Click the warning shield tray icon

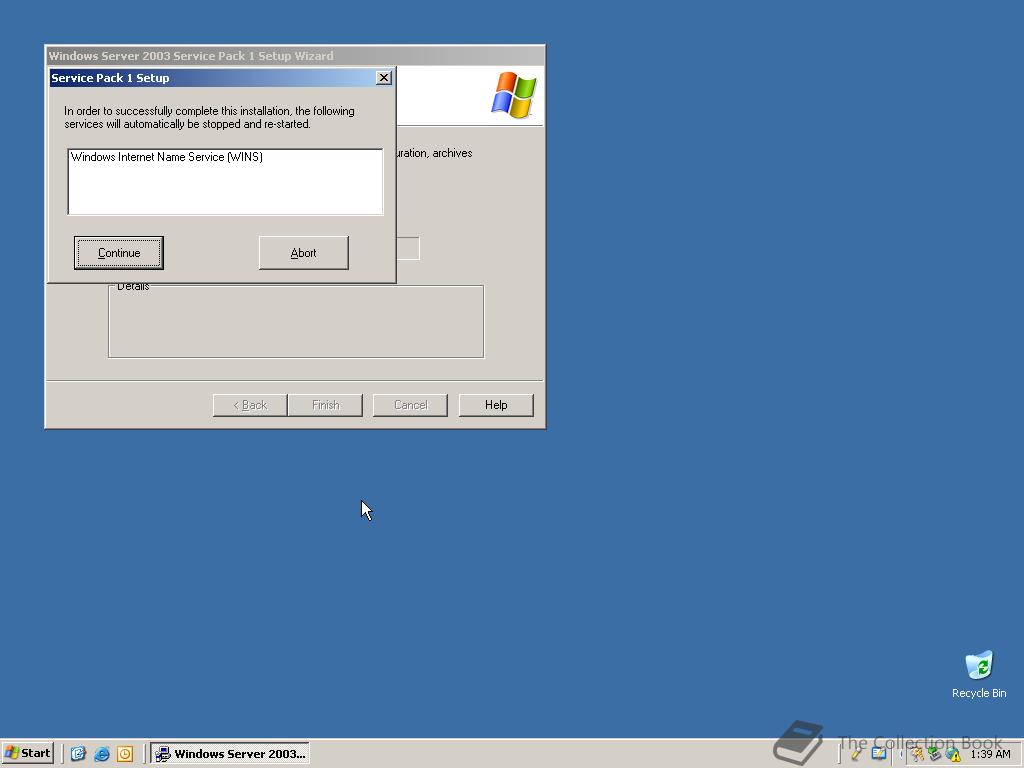coord(953,754)
